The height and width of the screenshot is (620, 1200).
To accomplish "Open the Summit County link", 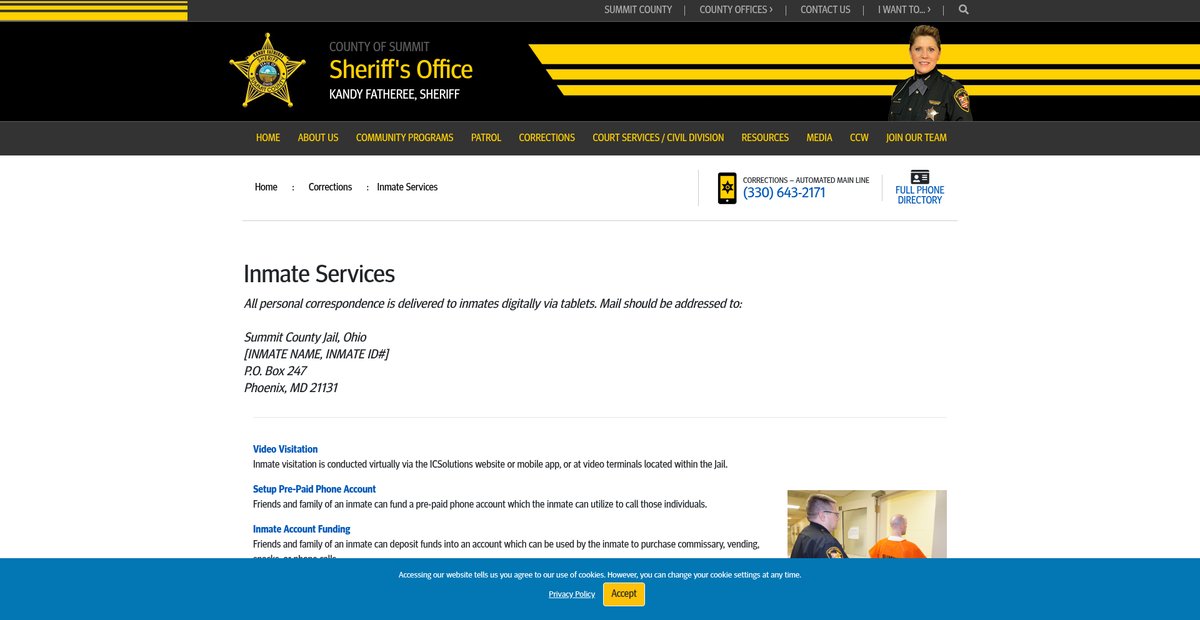I will coord(638,10).
